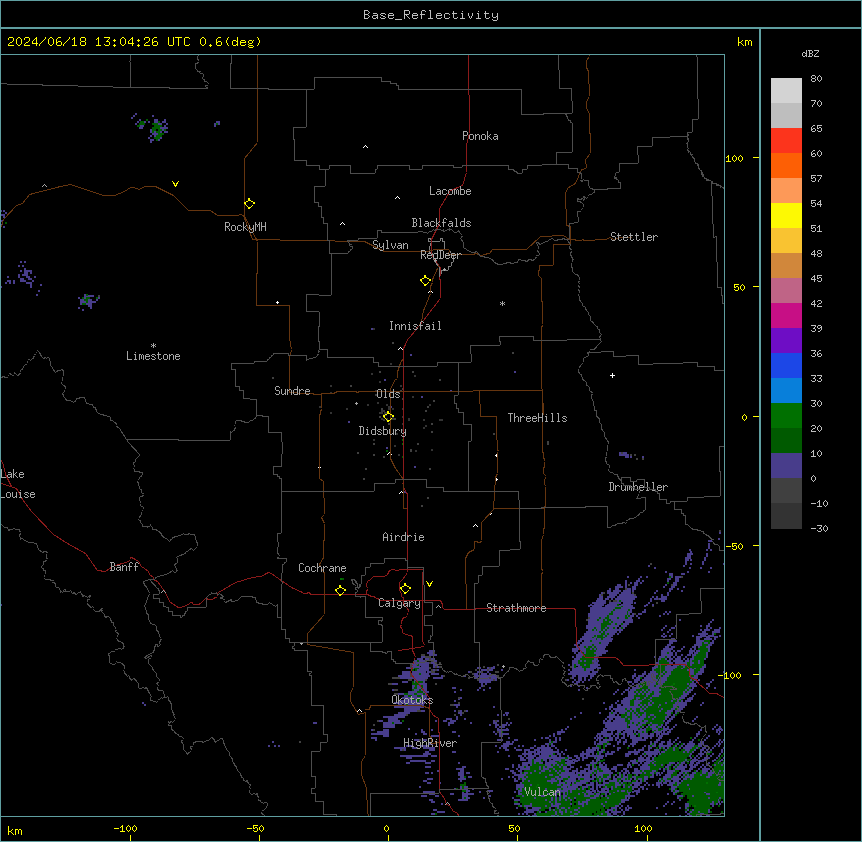862x842 pixels.
Task: Click the -100 tick on bottom axis
Action: [x=125, y=828]
